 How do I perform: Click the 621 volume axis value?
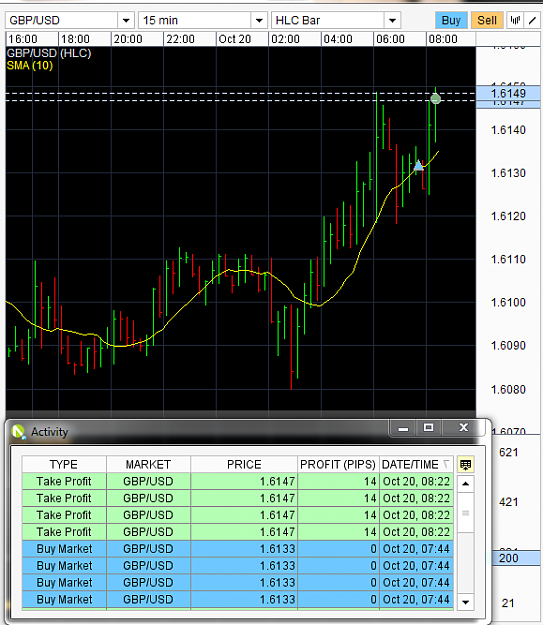pyautogui.click(x=509, y=452)
